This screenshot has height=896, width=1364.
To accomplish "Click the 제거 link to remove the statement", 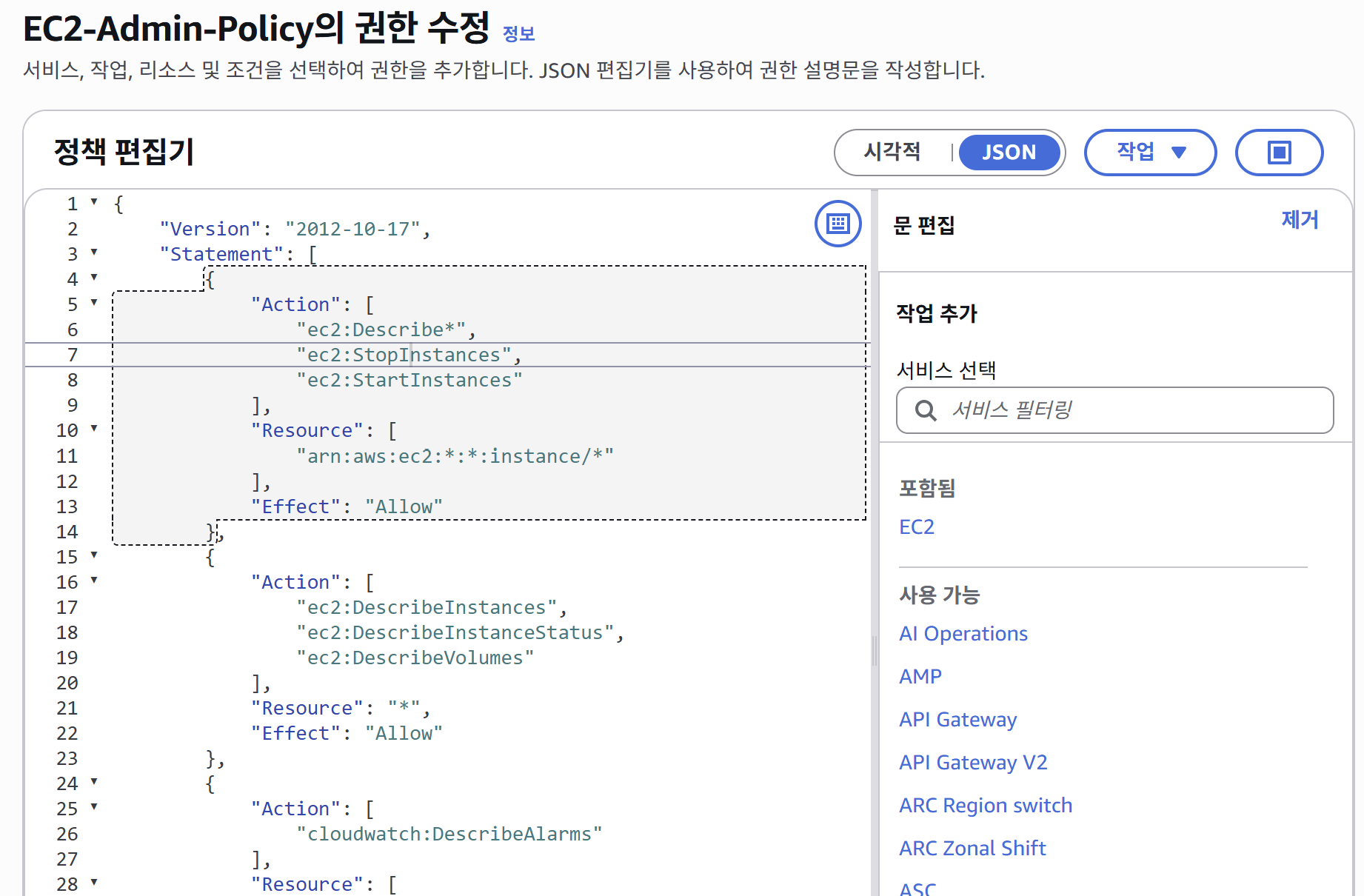I will coord(1300,220).
